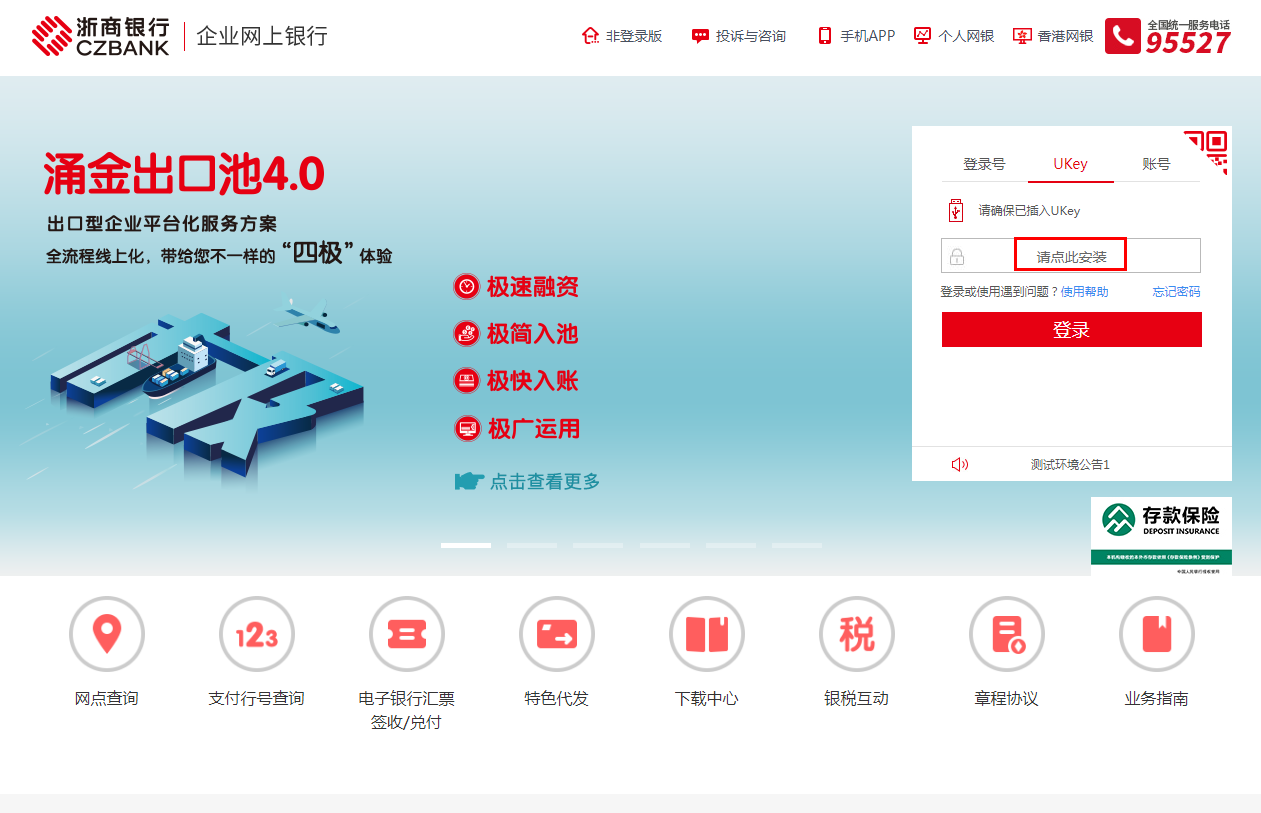Click the 极快入账 banner text
Screen dimensions: 1261x813
533,381
